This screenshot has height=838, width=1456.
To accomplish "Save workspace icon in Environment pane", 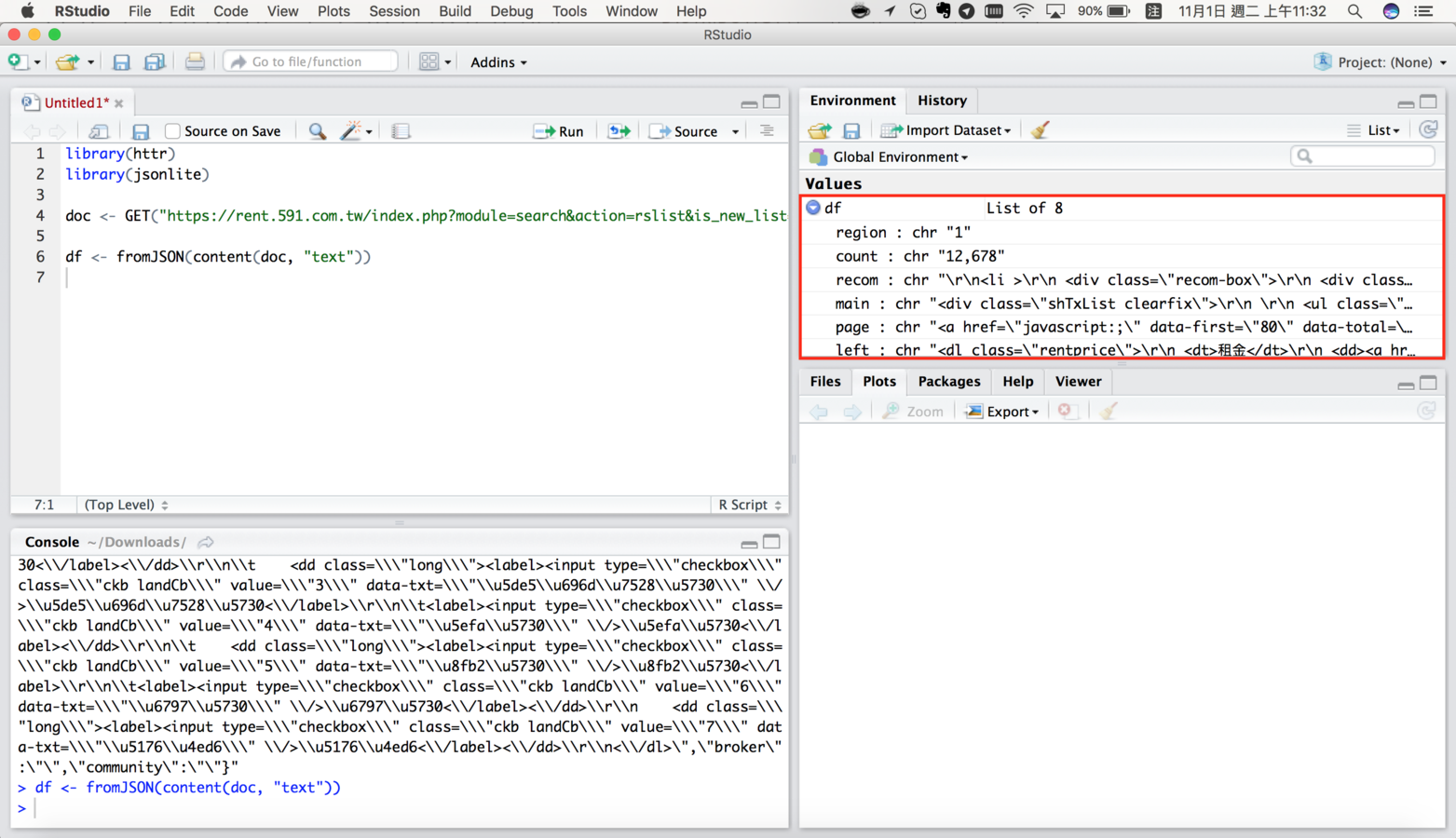I will point(851,130).
